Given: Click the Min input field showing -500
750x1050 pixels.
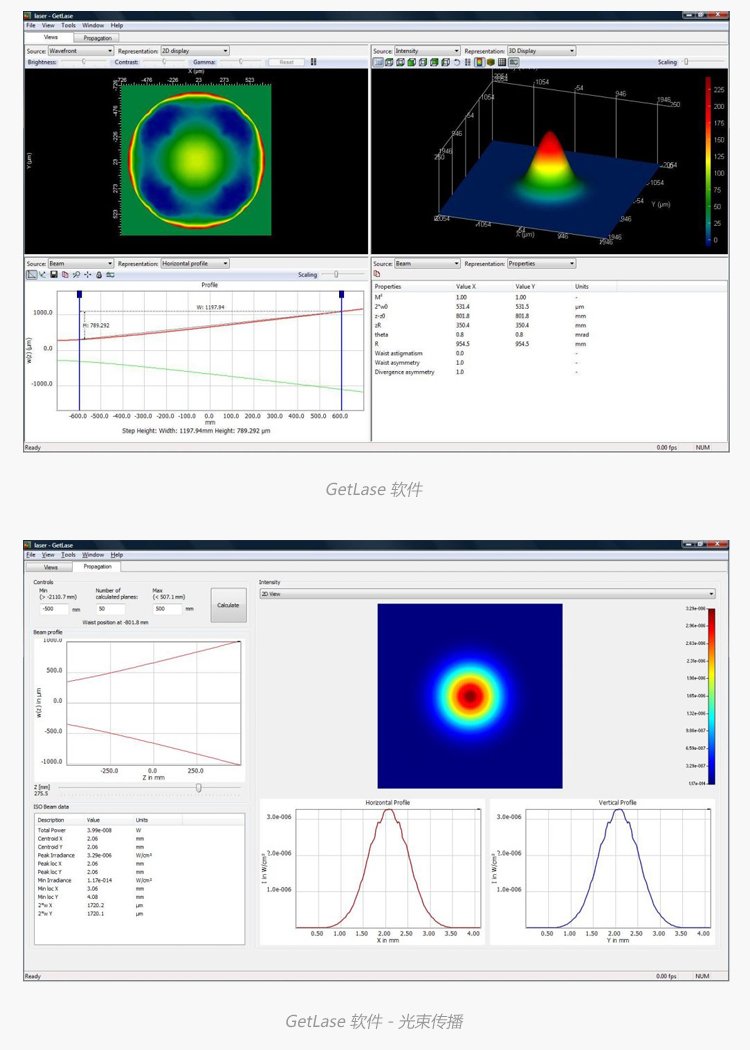Looking at the screenshot, I should pos(51,608).
